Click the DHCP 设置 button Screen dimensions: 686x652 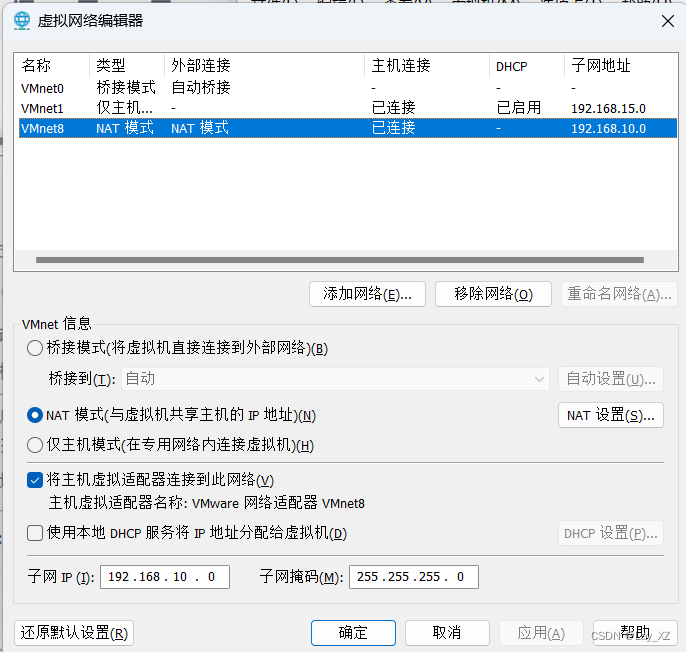point(611,533)
